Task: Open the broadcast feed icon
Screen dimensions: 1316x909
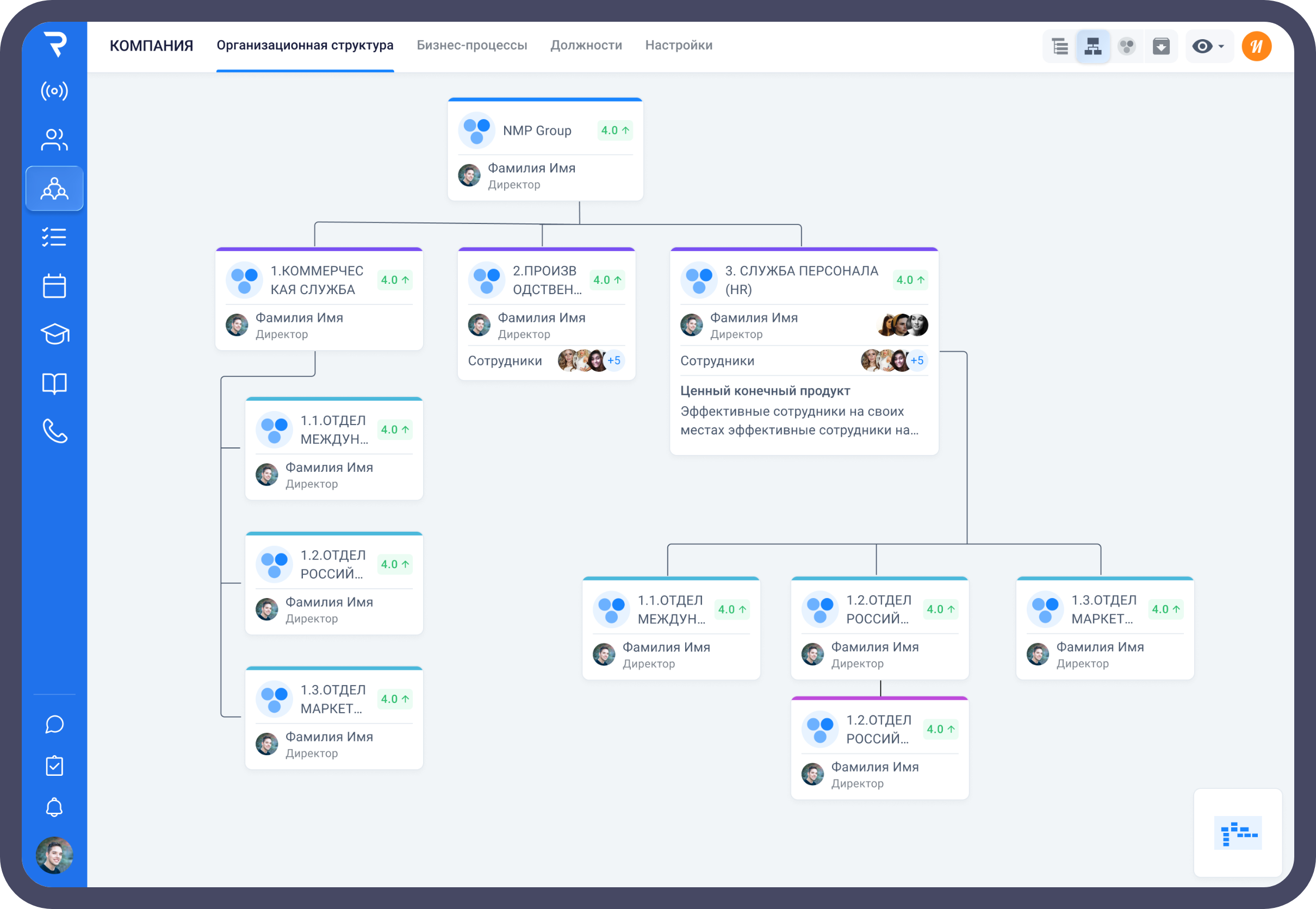Action: coord(55,91)
